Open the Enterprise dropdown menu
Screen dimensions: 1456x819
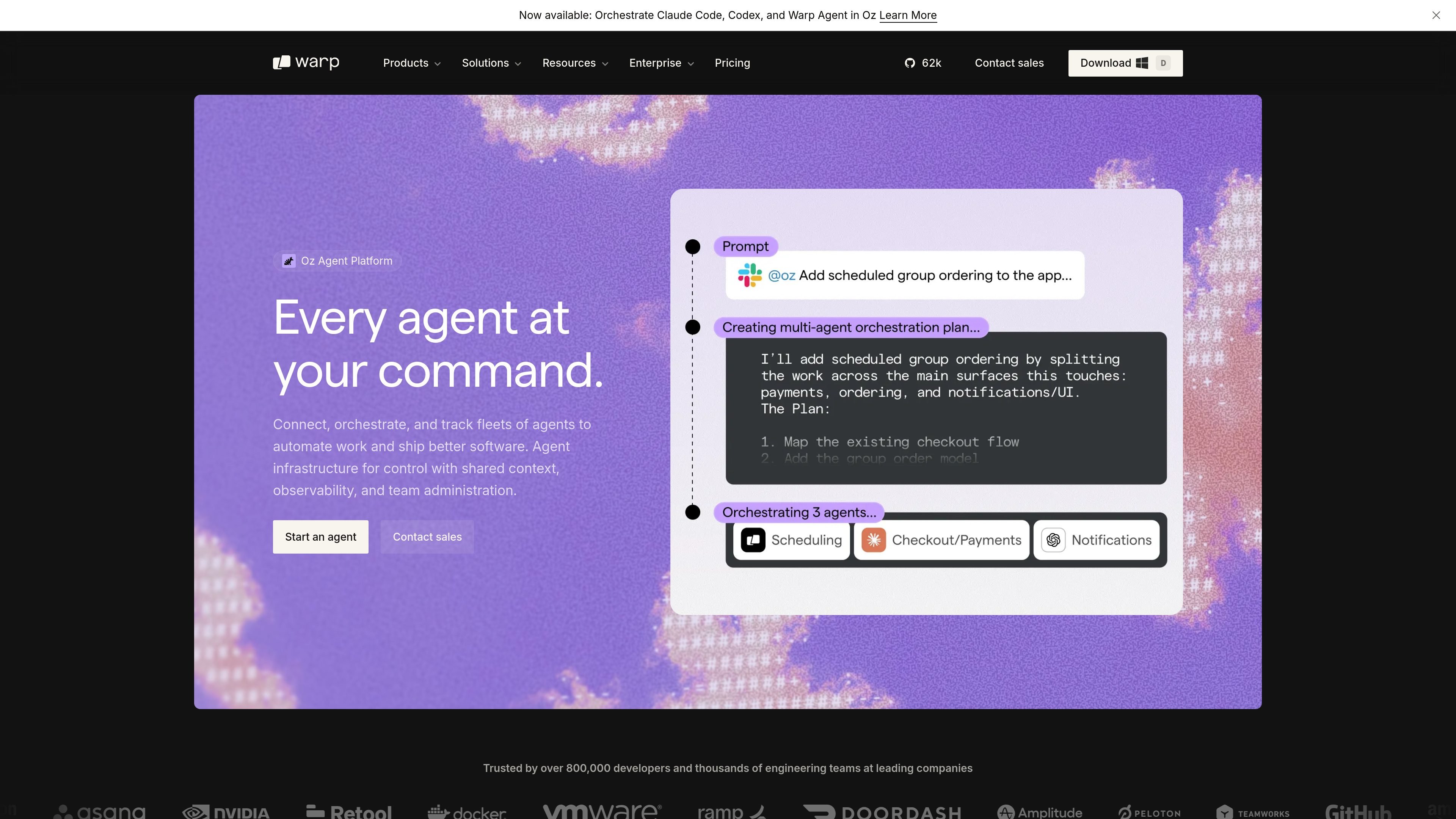pyautogui.click(x=661, y=63)
